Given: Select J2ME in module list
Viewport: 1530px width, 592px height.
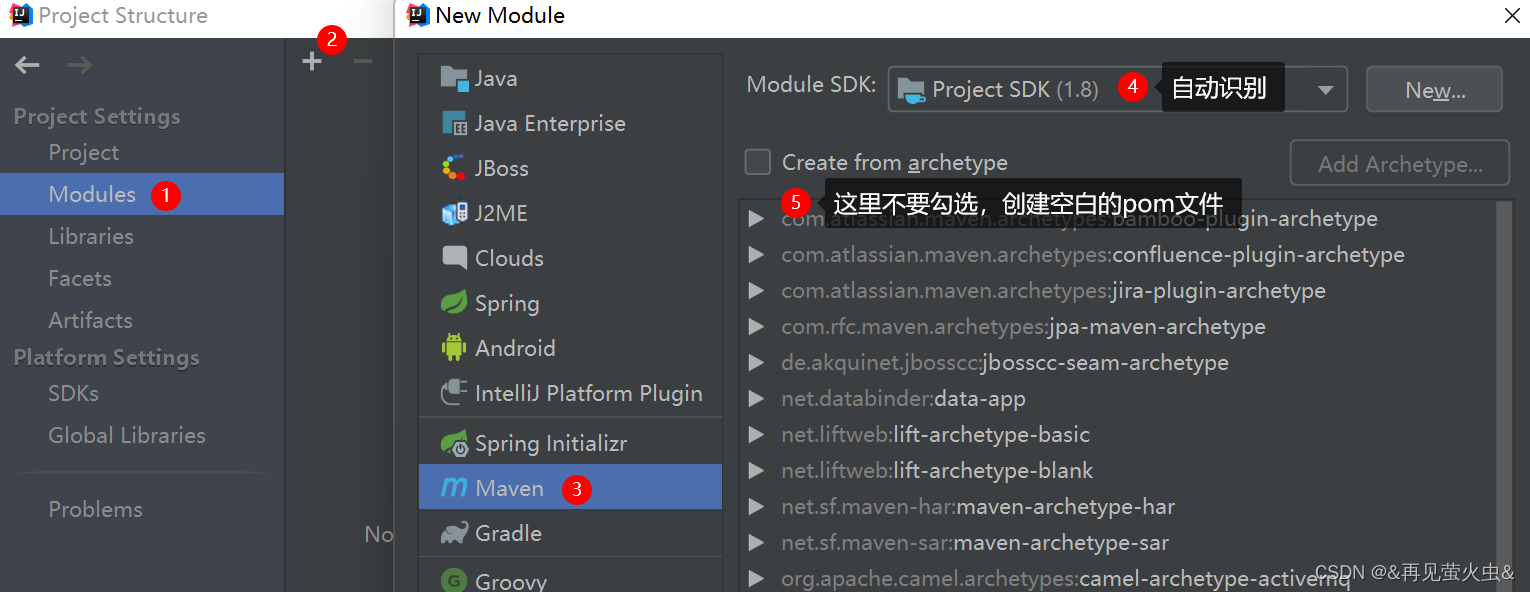Looking at the screenshot, I should (570, 213).
